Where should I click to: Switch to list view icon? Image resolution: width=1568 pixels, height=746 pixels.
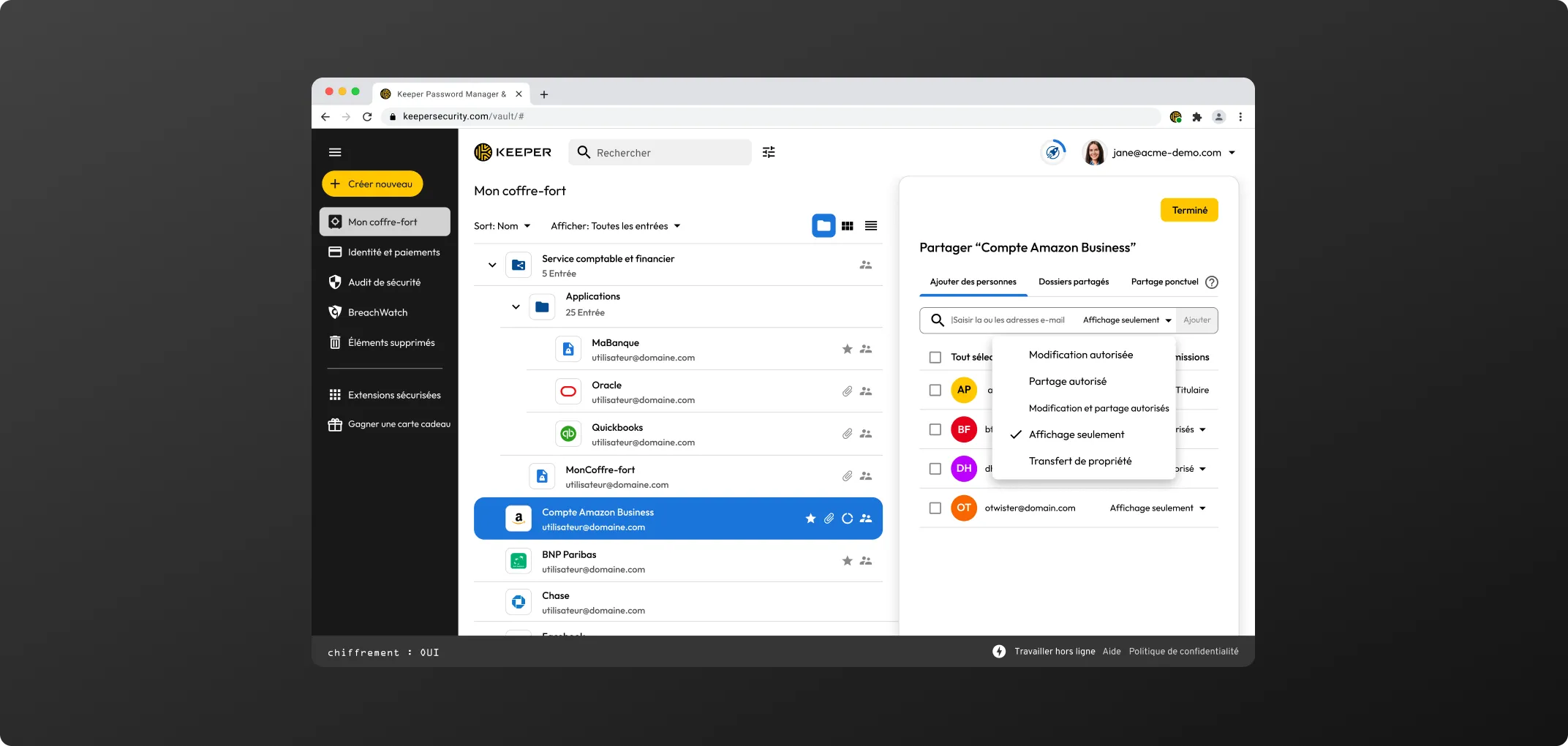871,226
